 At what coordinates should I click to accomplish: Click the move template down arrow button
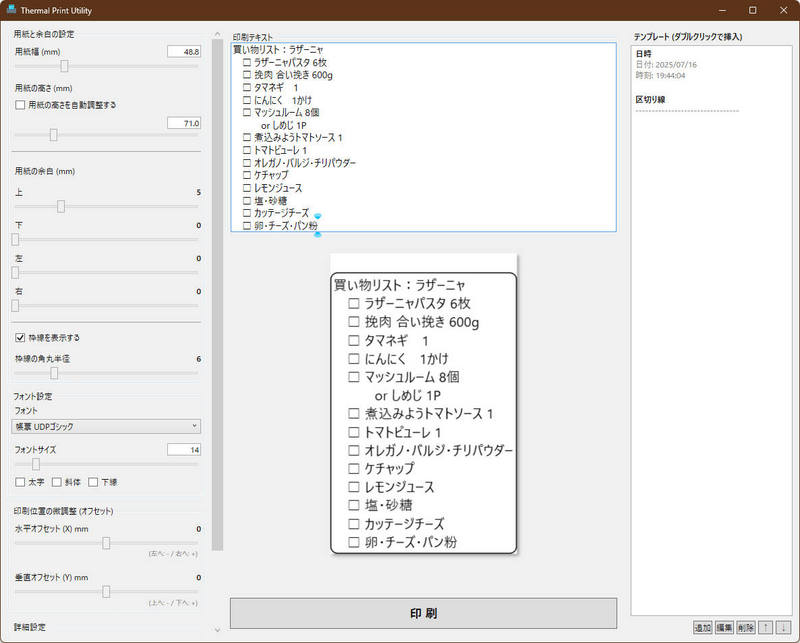[782, 628]
